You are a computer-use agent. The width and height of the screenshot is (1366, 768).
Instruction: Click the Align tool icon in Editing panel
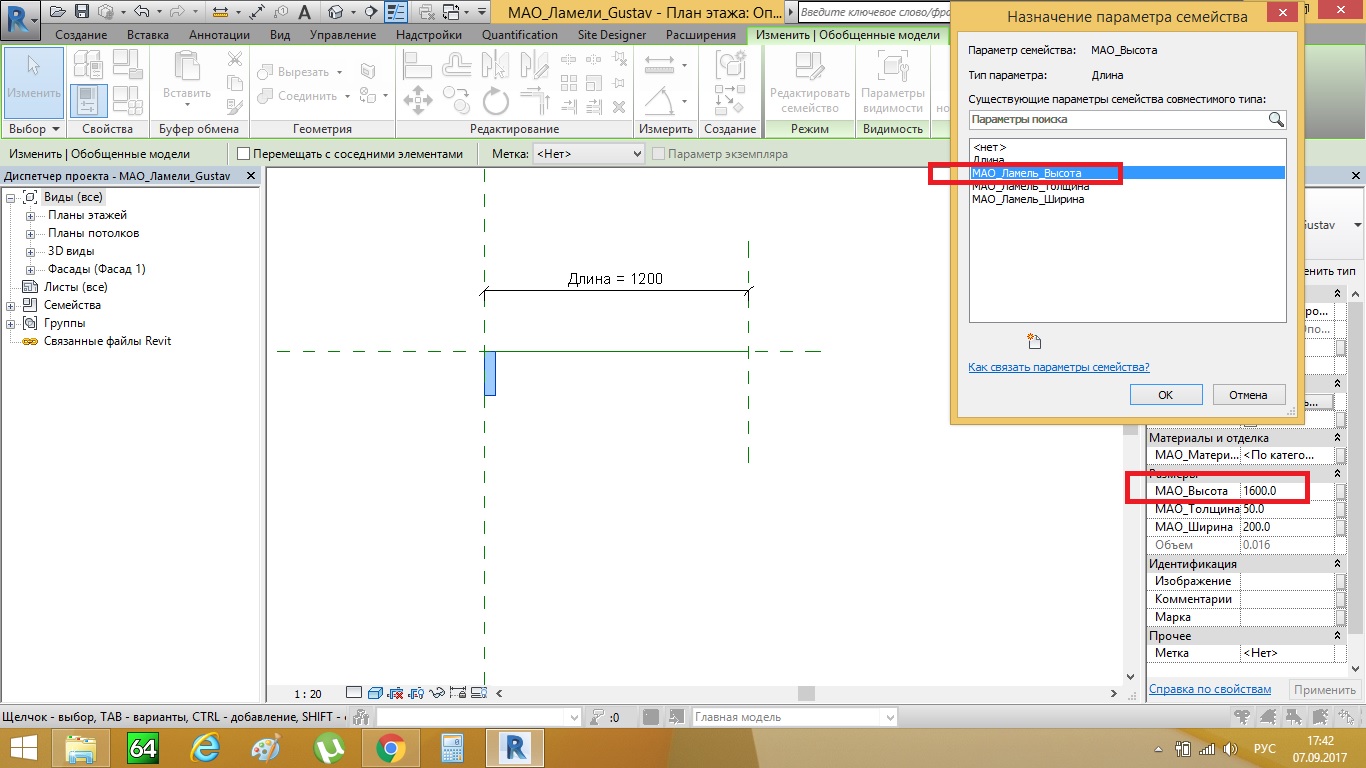[x=417, y=64]
